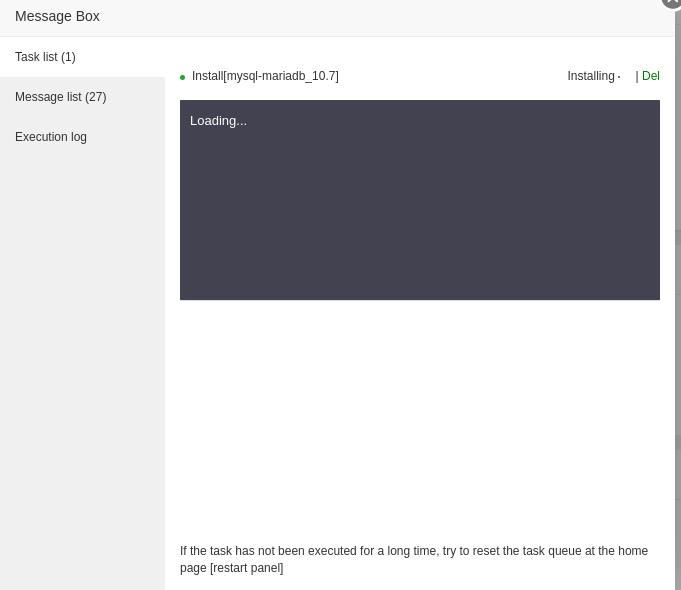Click the Installing status label
This screenshot has width=681, height=590.
pyautogui.click(x=590, y=76)
